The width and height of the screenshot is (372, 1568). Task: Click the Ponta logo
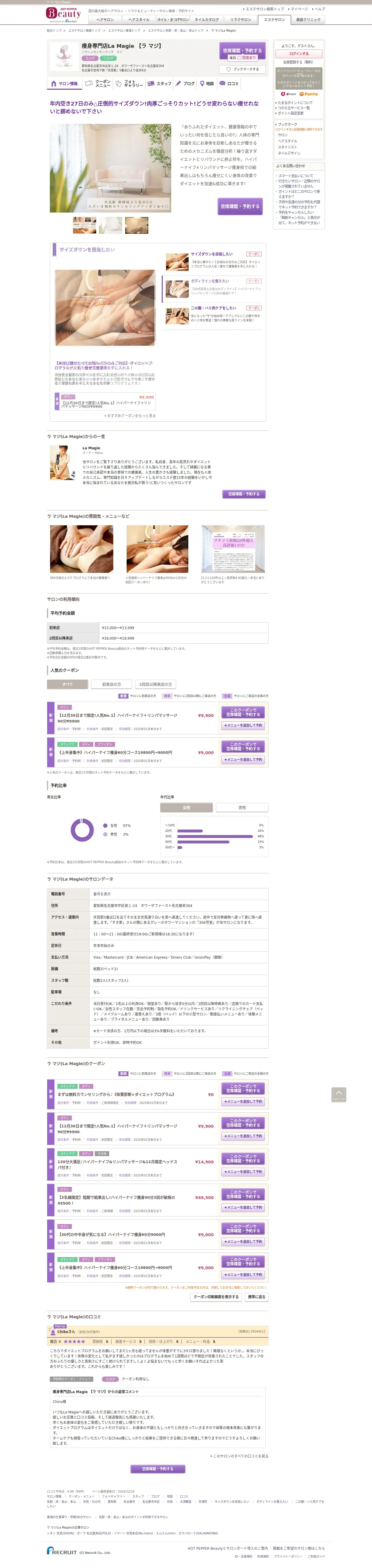[x=309, y=94]
